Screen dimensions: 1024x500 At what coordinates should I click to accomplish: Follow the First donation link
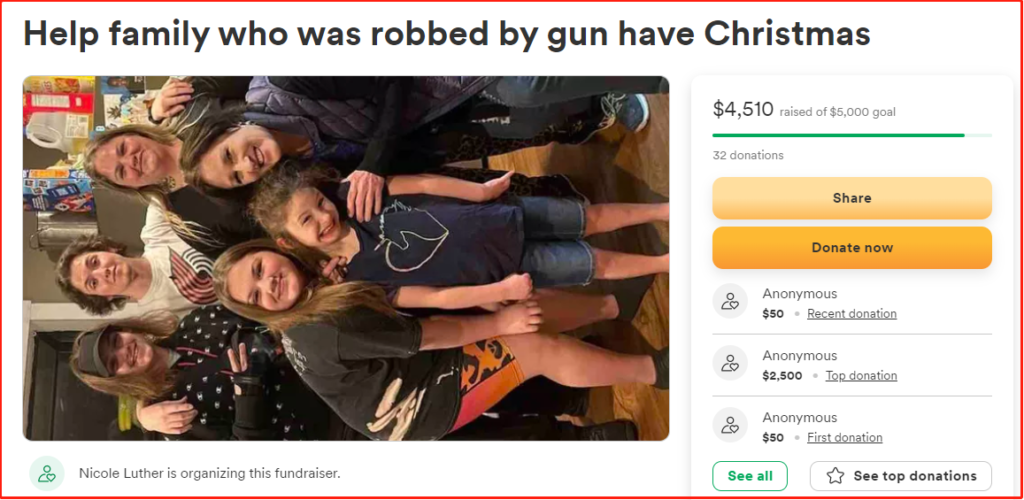[844, 437]
